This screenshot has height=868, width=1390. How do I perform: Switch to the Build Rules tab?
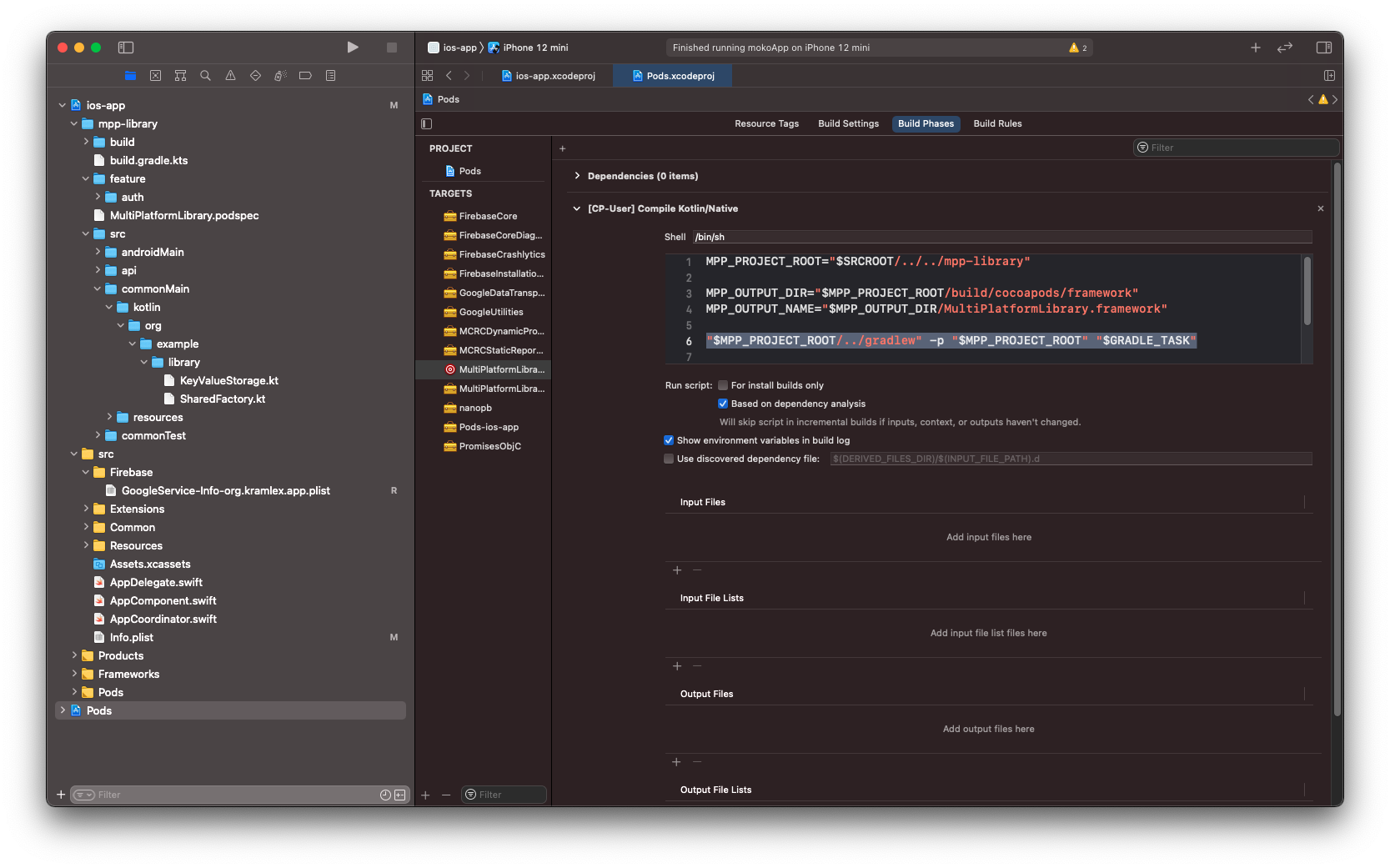(997, 124)
